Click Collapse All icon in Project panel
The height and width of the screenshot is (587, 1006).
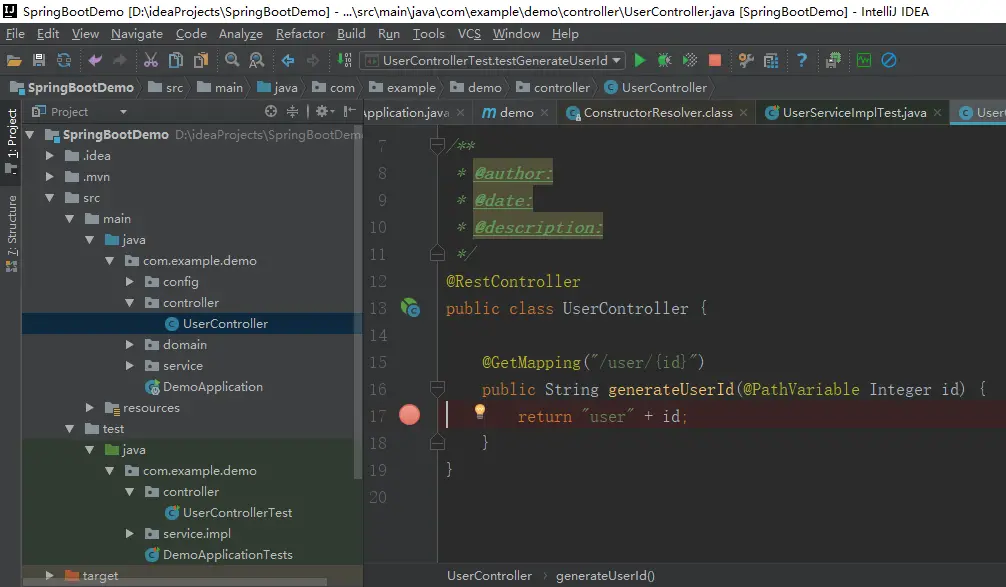[x=292, y=112]
